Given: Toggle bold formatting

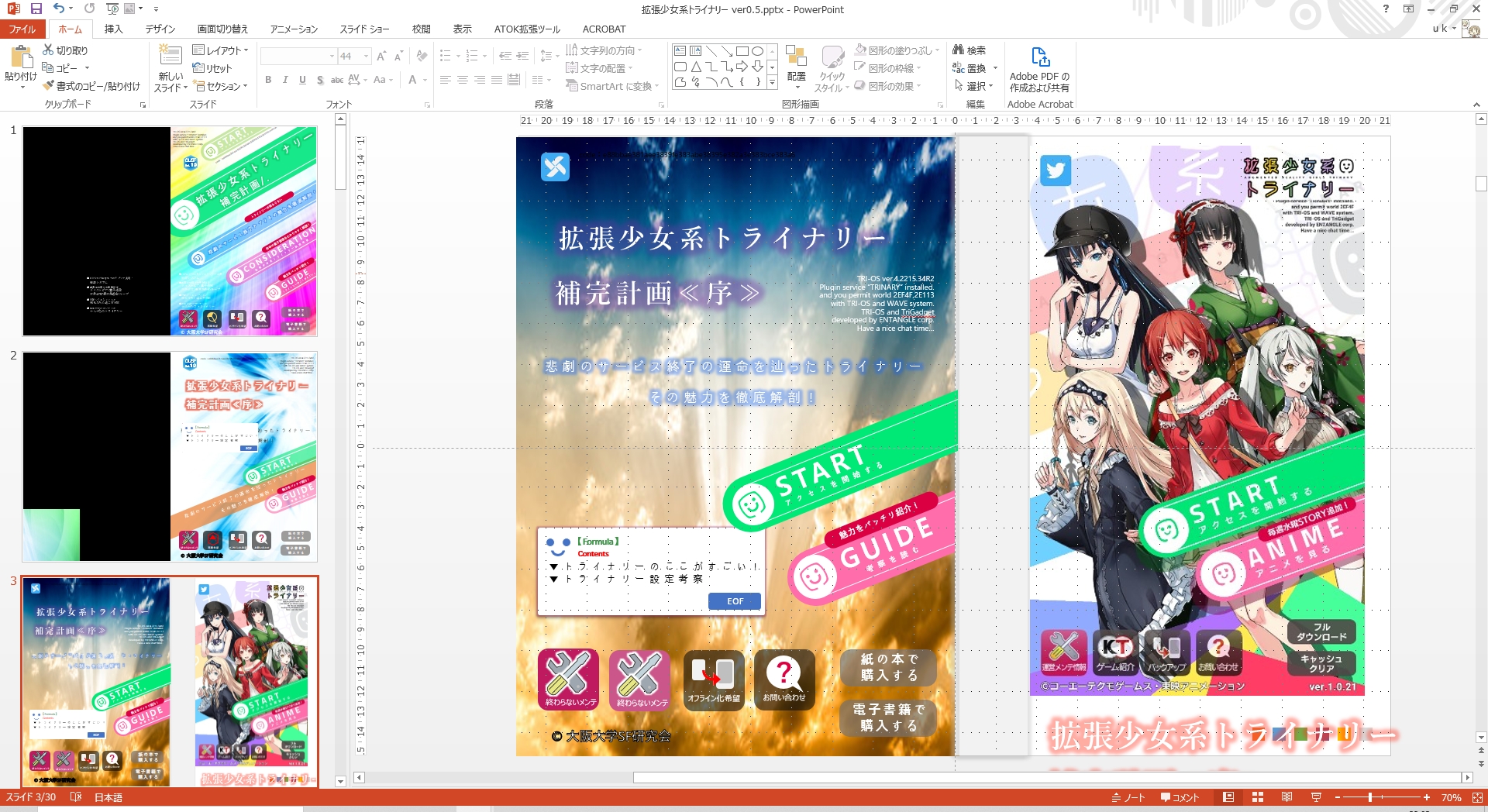Looking at the screenshot, I should [x=268, y=80].
